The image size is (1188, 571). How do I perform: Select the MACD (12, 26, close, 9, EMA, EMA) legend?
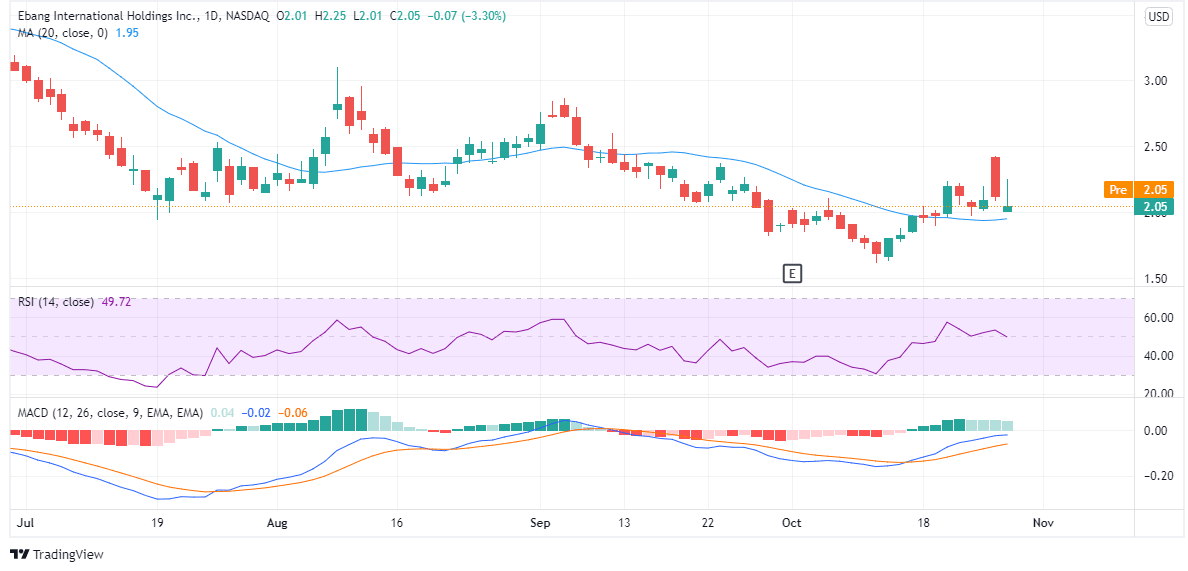[111, 413]
